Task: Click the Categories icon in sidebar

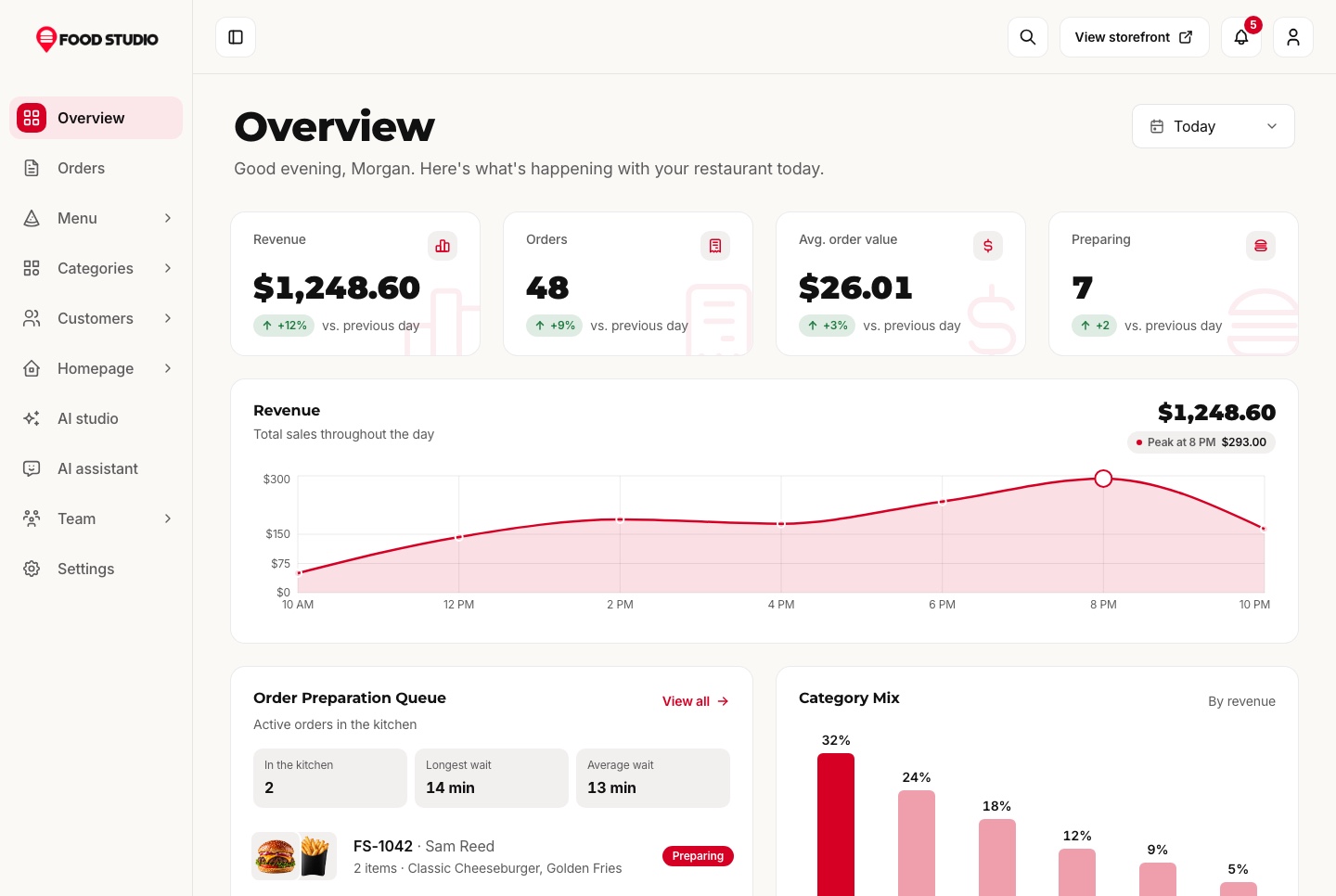Action: [32, 268]
